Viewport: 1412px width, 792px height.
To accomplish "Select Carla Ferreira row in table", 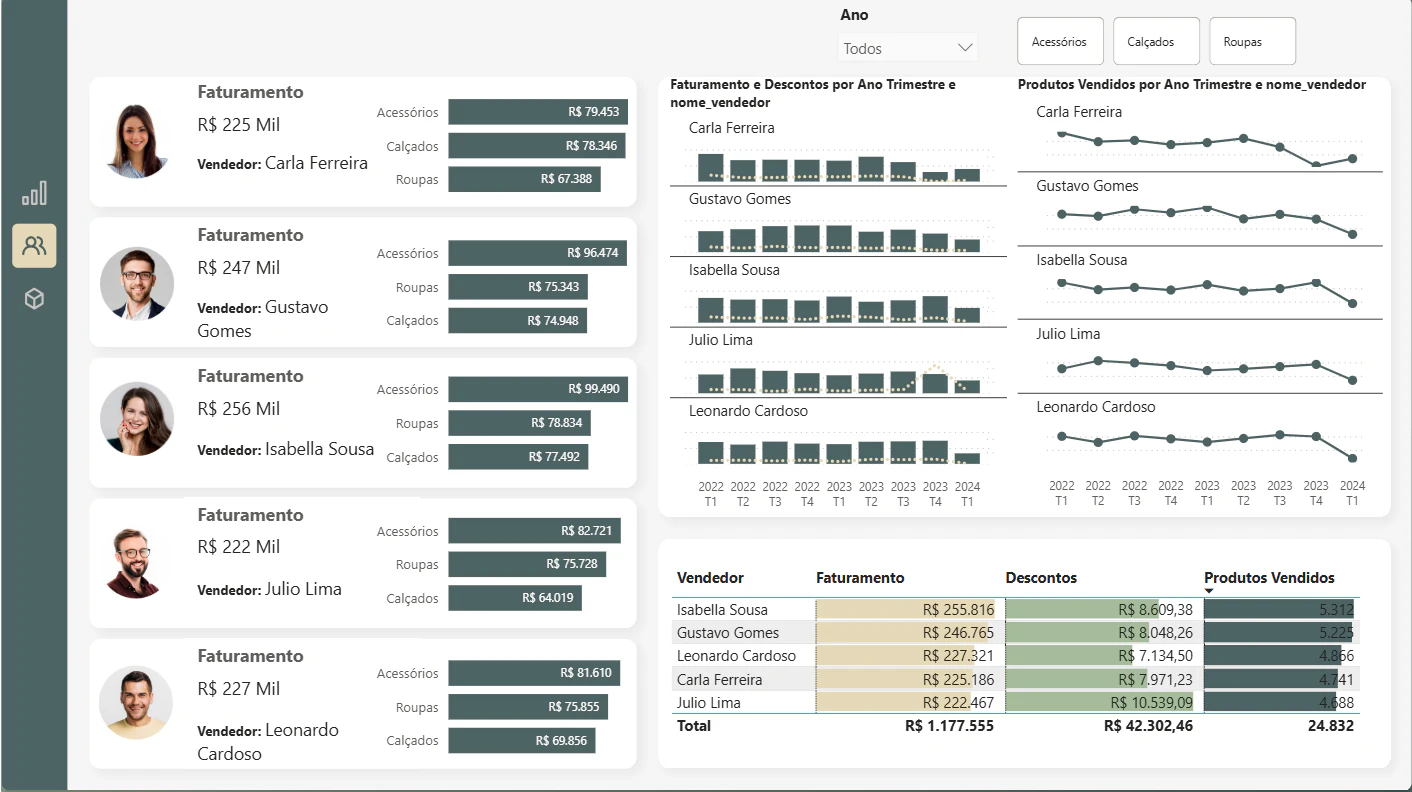I will pos(1016,679).
